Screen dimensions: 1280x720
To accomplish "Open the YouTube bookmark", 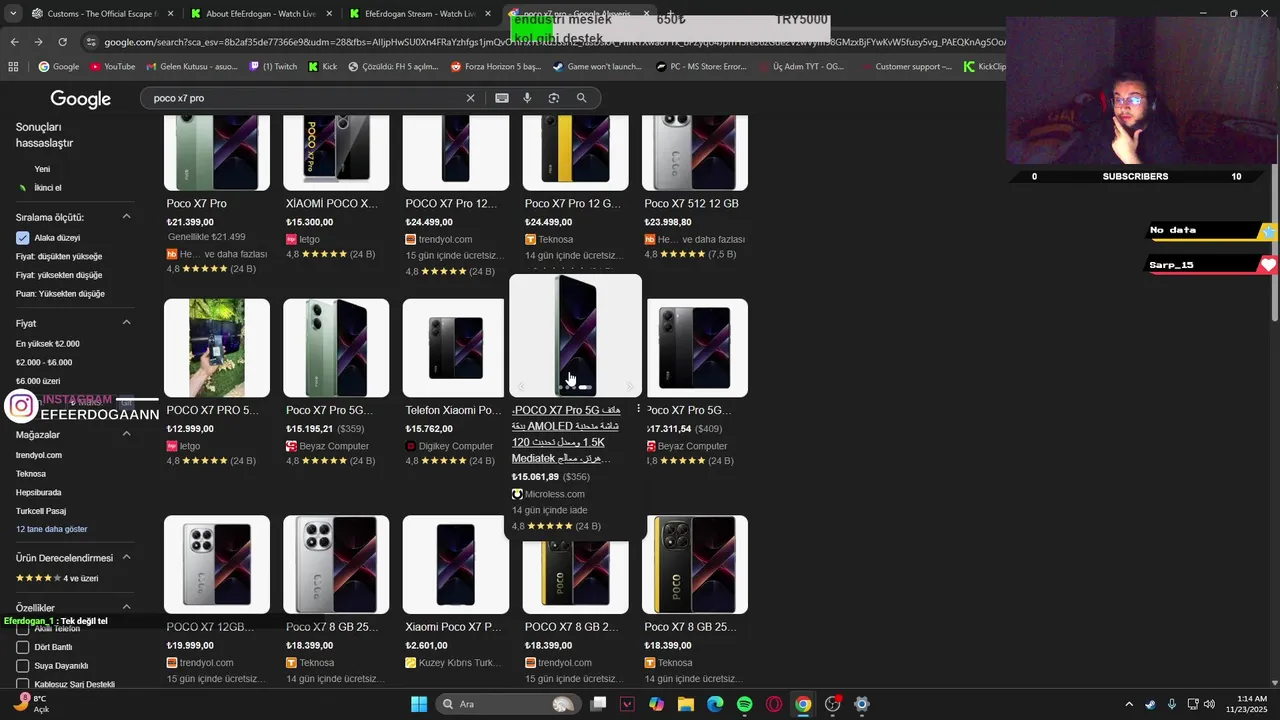I will pos(112,67).
